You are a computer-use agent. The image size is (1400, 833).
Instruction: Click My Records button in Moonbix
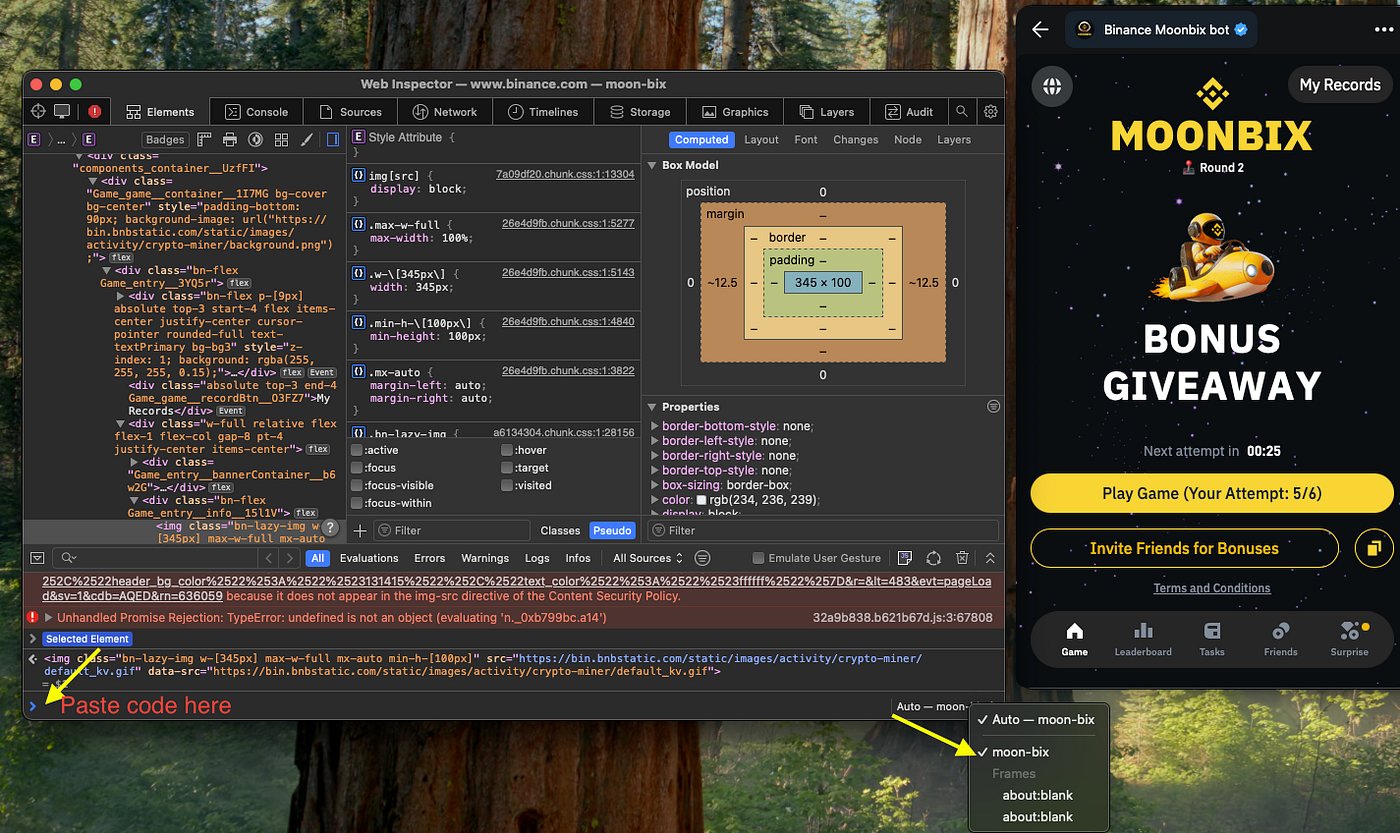coord(1340,85)
